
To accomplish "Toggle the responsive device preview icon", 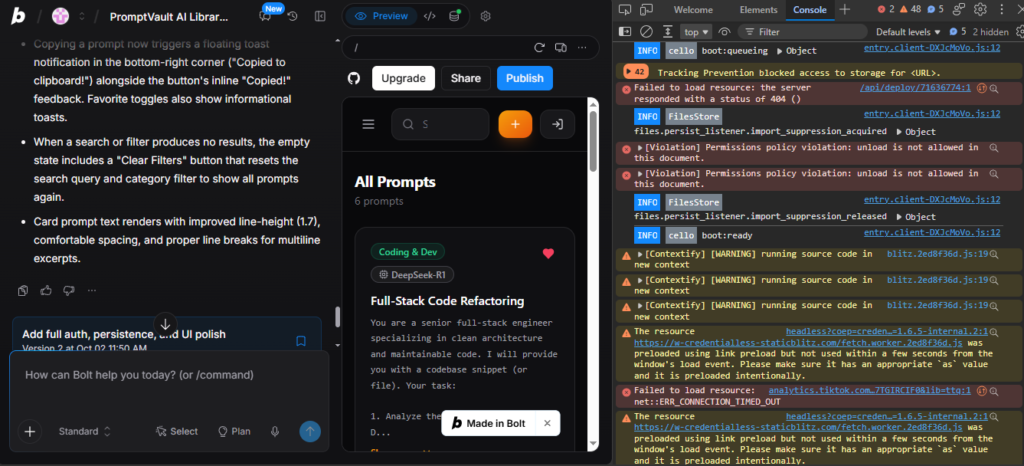I will point(560,47).
